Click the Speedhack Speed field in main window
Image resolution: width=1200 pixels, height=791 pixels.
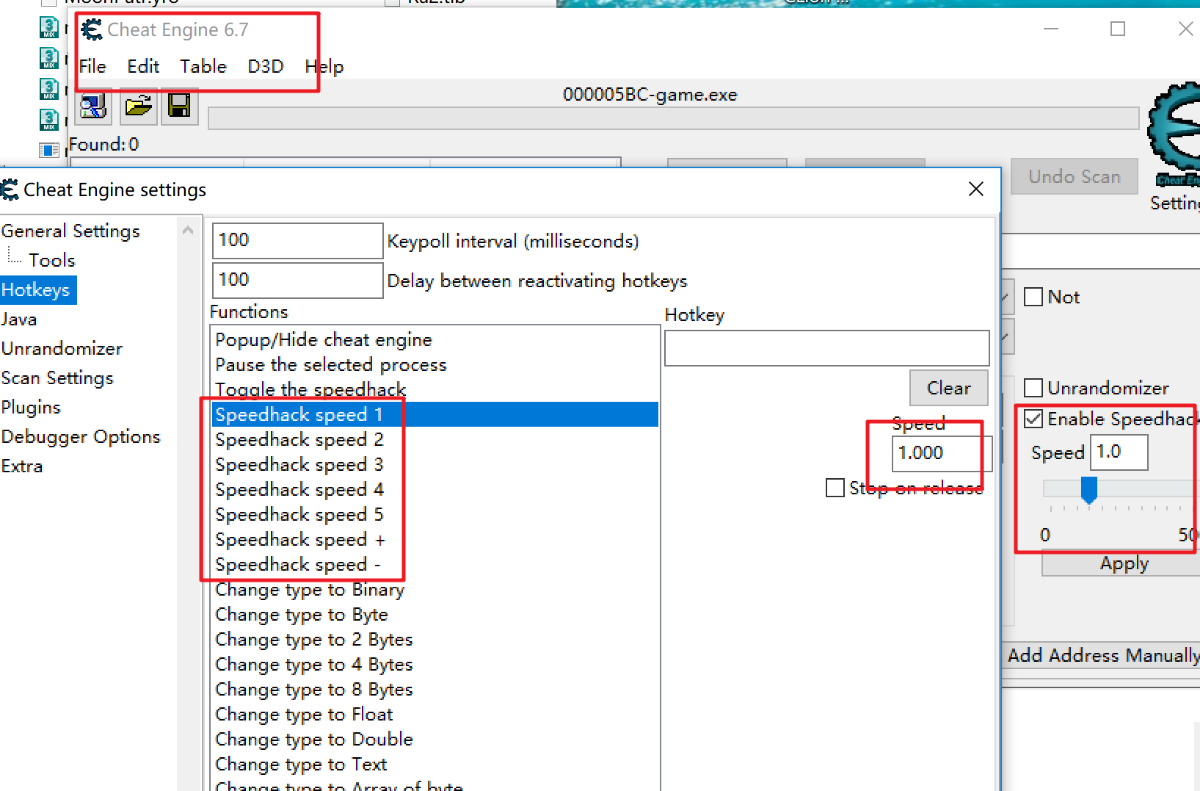point(1119,452)
